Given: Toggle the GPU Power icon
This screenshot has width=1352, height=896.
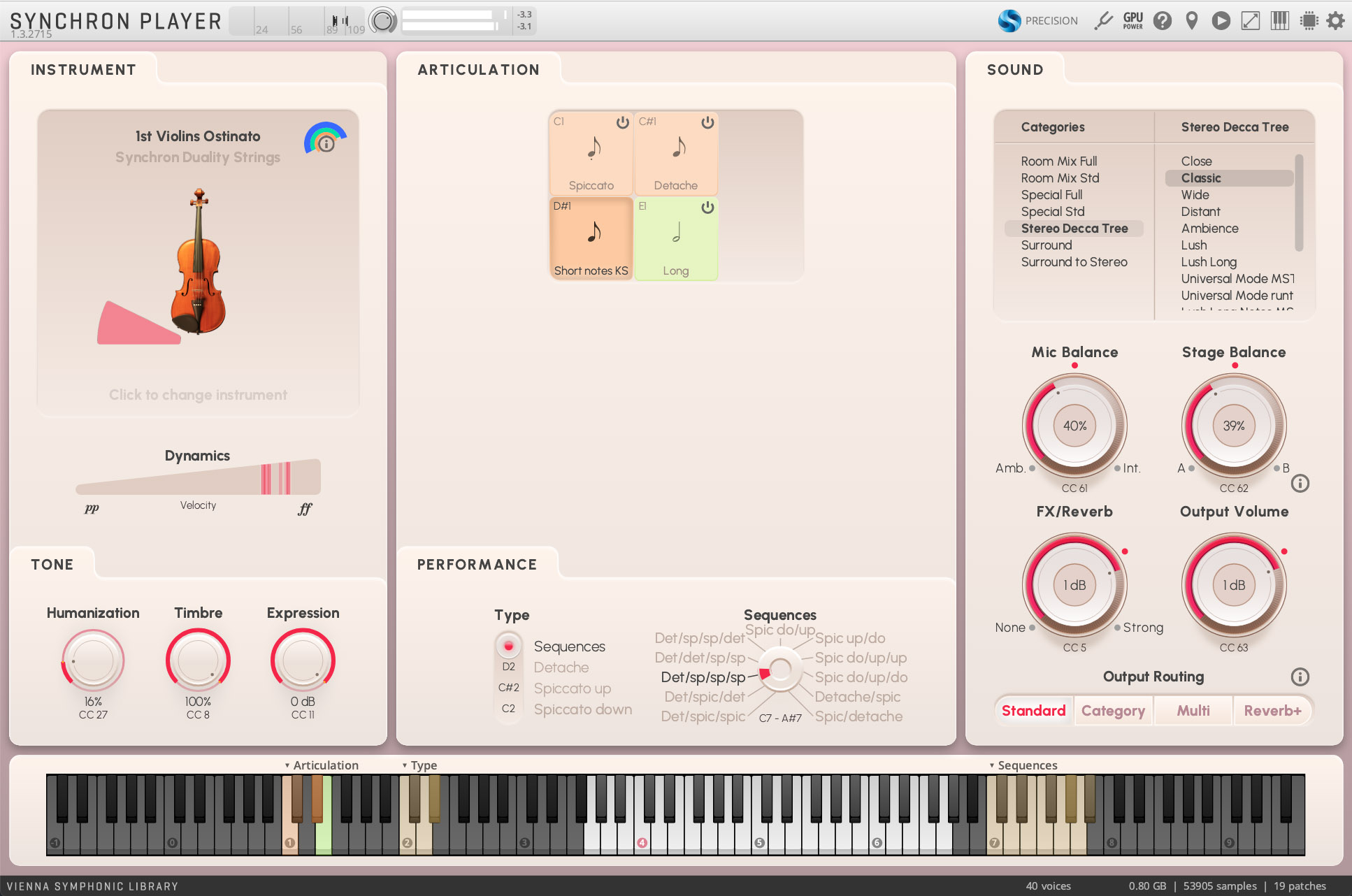Looking at the screenshot, I should 1132,21.
